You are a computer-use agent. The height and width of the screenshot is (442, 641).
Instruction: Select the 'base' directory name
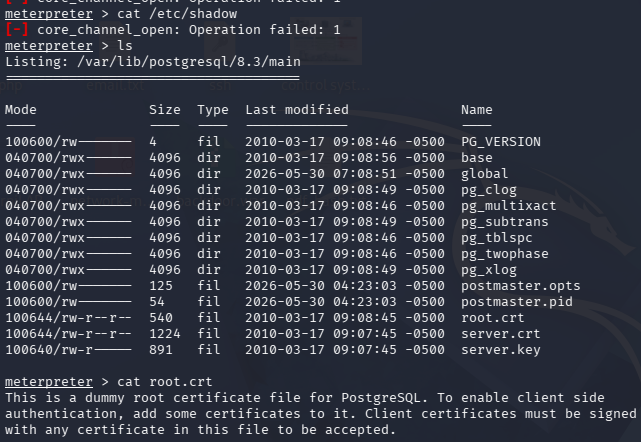[x=477, y=158]
